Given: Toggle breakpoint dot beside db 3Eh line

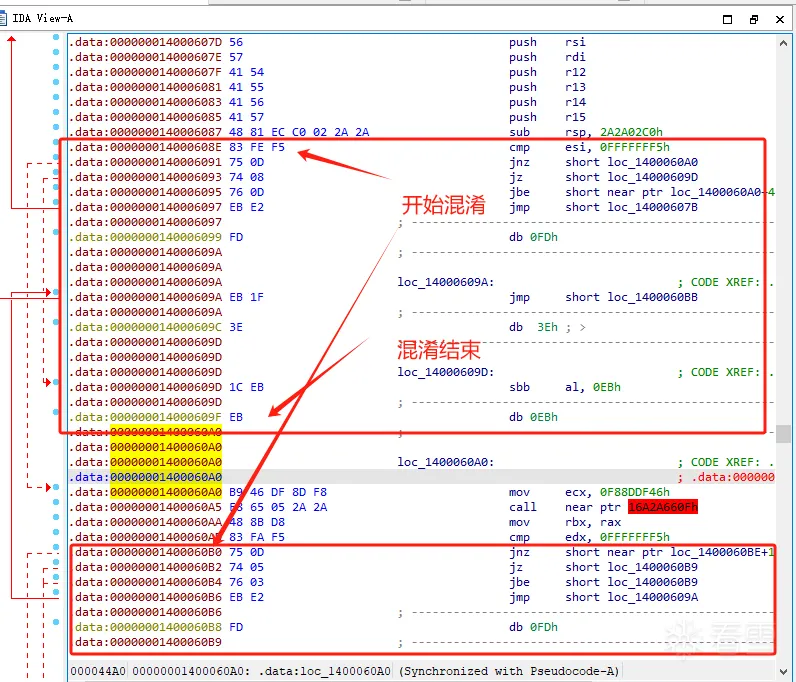Looking at the screenshot, I should tap(56, 322).
